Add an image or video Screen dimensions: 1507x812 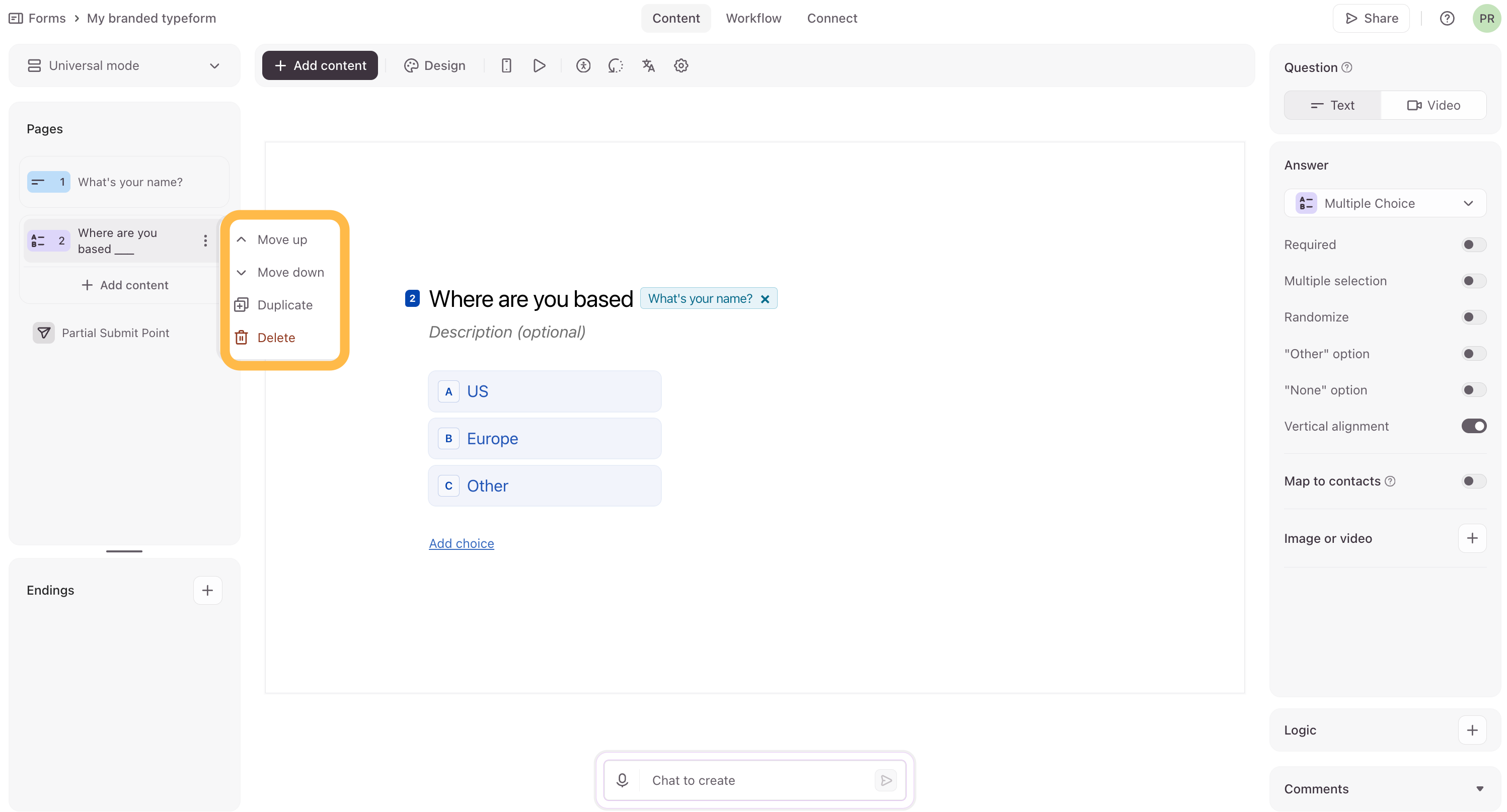pos(1472,538)
